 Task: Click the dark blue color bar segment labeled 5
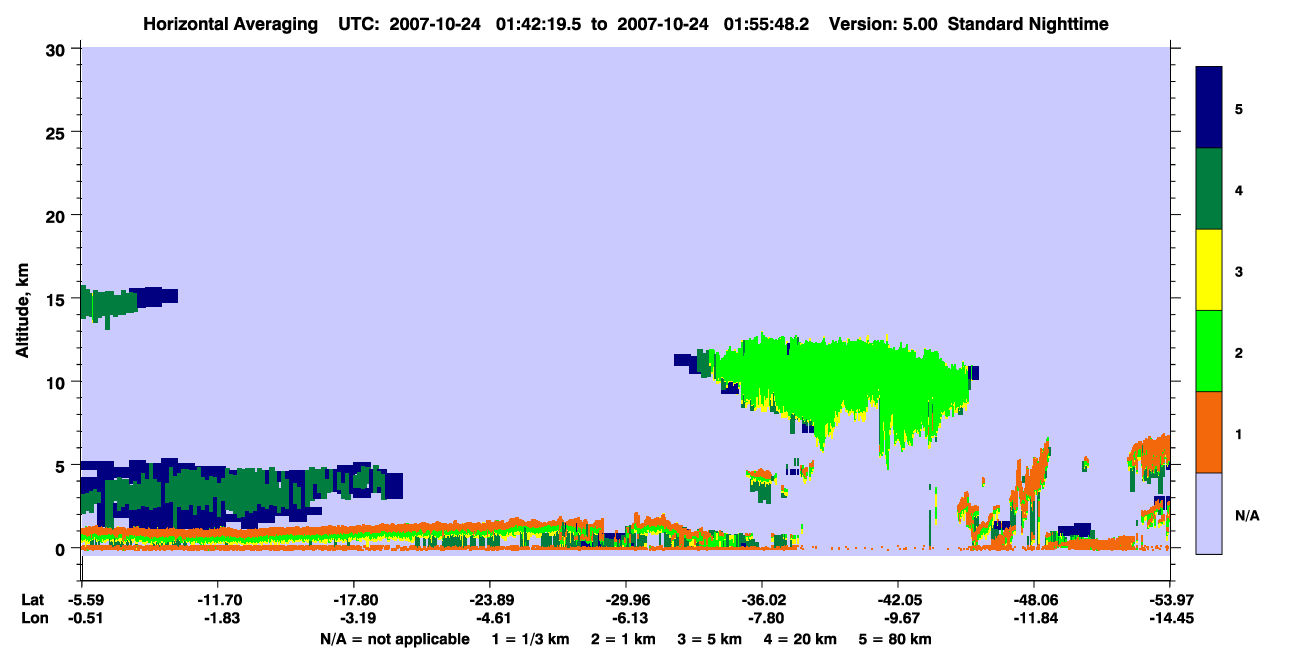point(1209,107)
